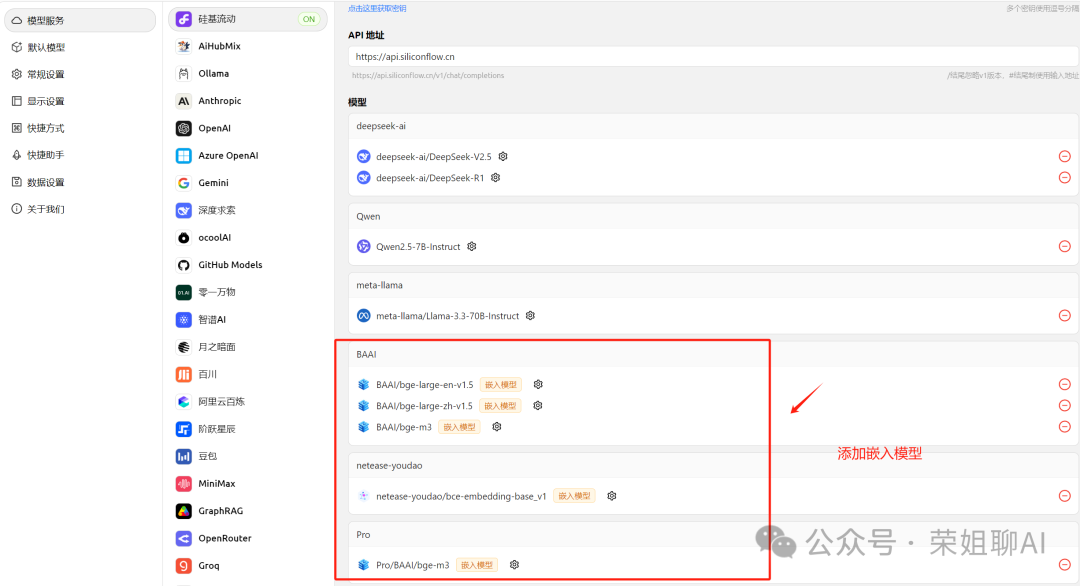Screen dimensions: 1080x586
Task: Click the 硅基流动 provider logo icon
Action: [183, 19]
